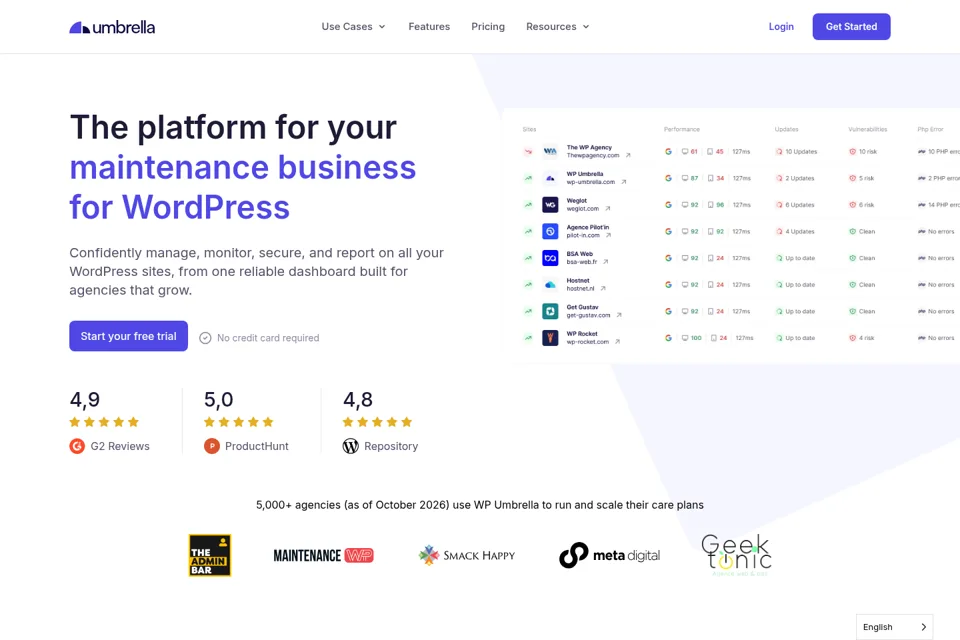Image resolution: width=960 pixels, height=640 pixels.
Task: Click the Updates column header
Action: point(786,129)
